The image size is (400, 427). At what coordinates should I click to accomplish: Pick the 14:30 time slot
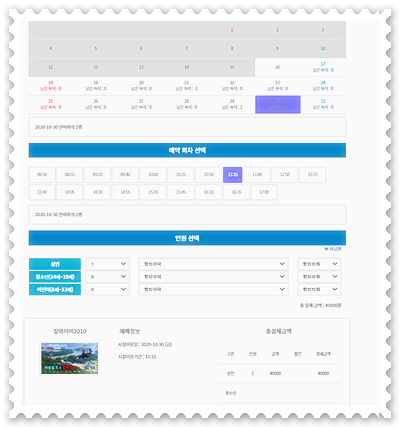point(97,192)
